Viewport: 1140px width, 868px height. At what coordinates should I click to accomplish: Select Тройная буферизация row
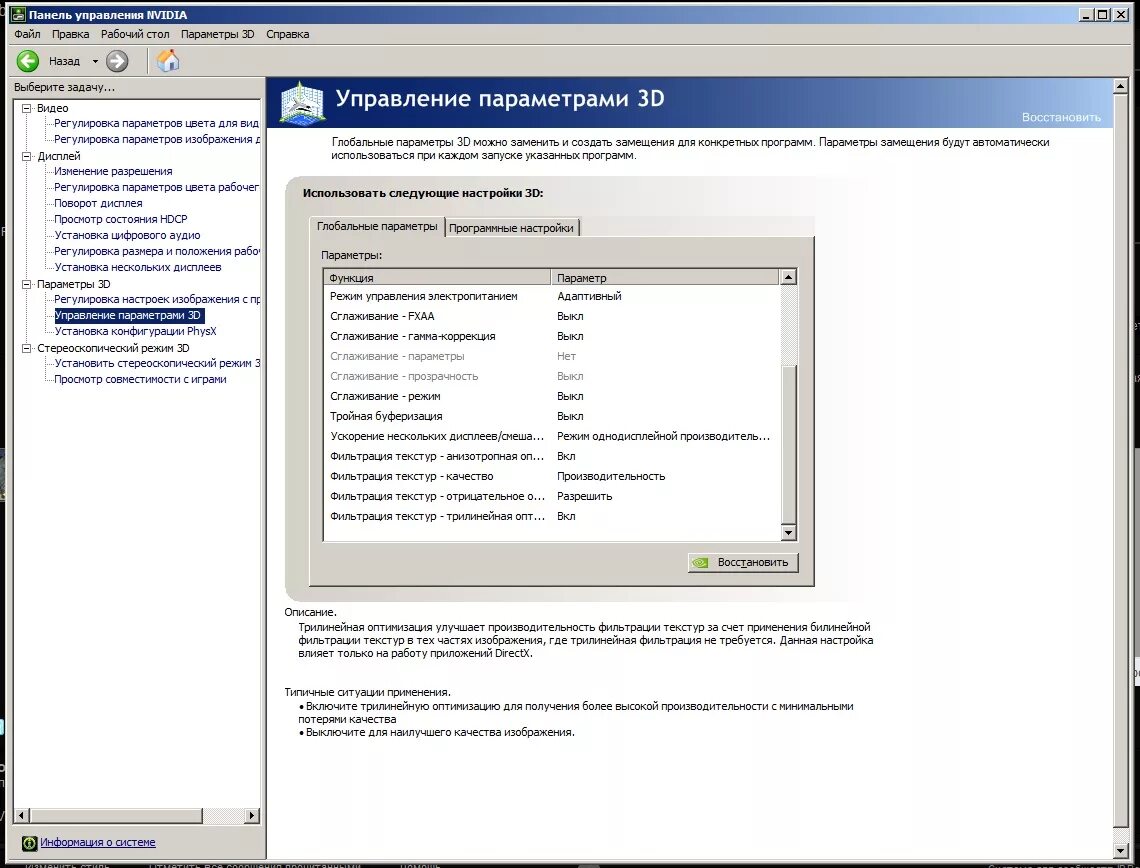coord(553,417)
